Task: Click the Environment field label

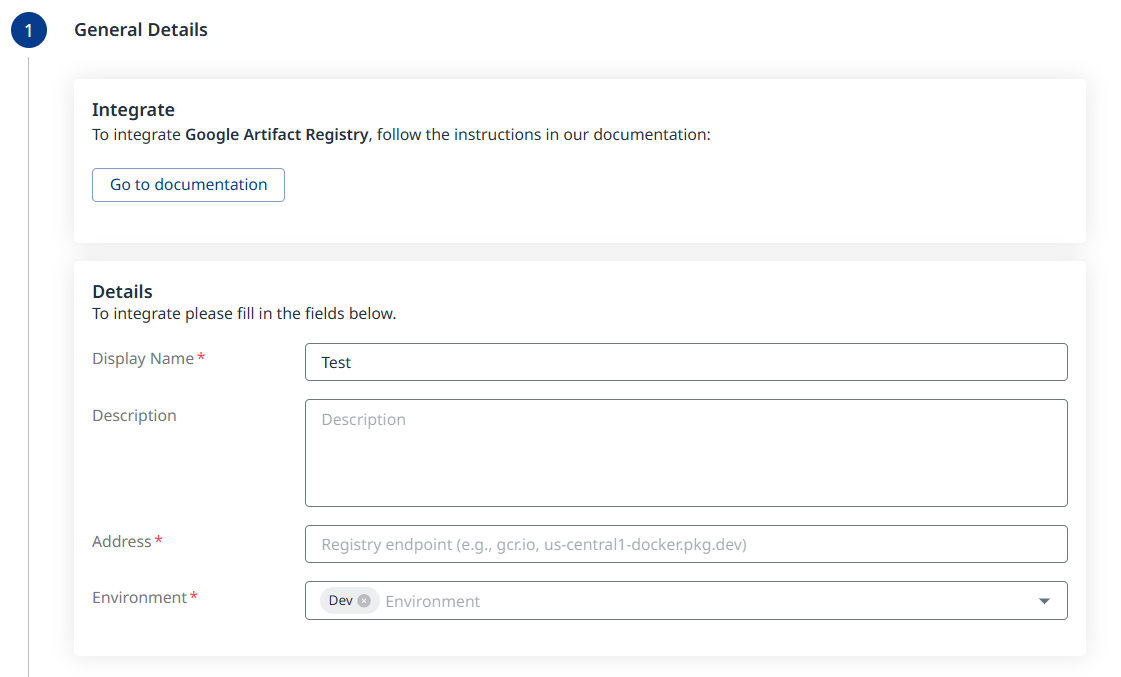Action: [140, 597]
